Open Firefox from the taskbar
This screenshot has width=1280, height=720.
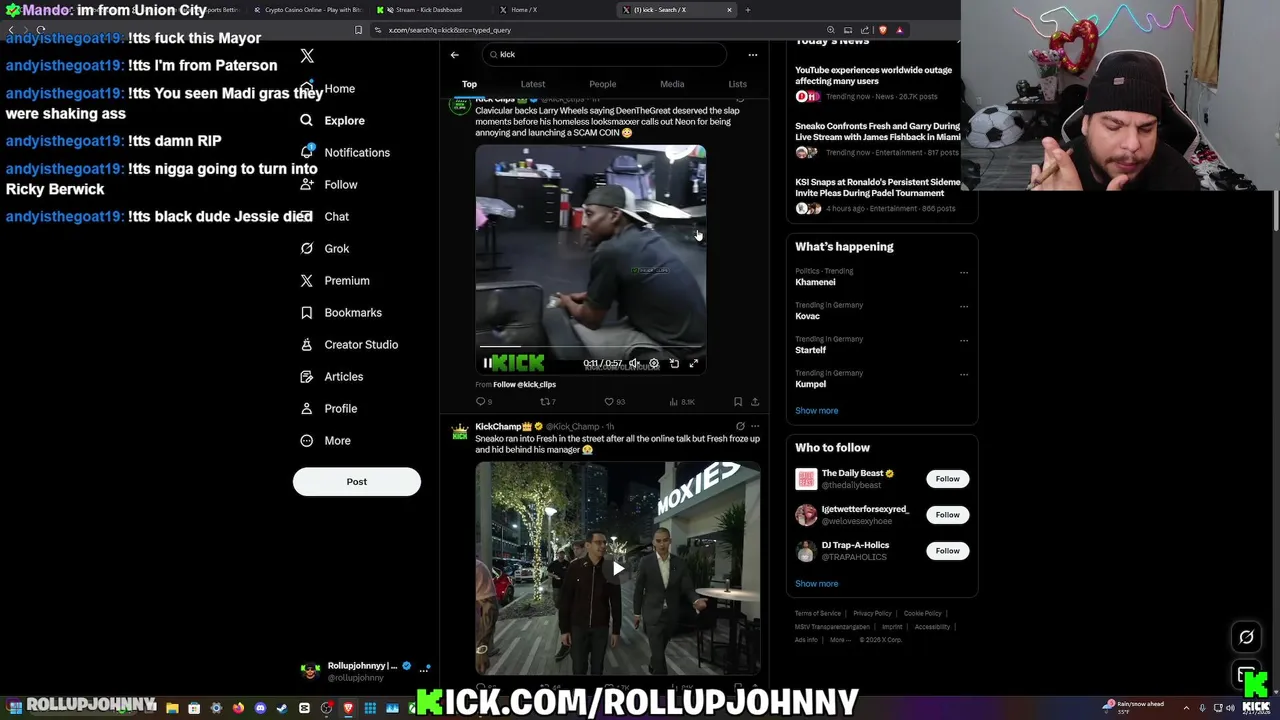(238, 708)
